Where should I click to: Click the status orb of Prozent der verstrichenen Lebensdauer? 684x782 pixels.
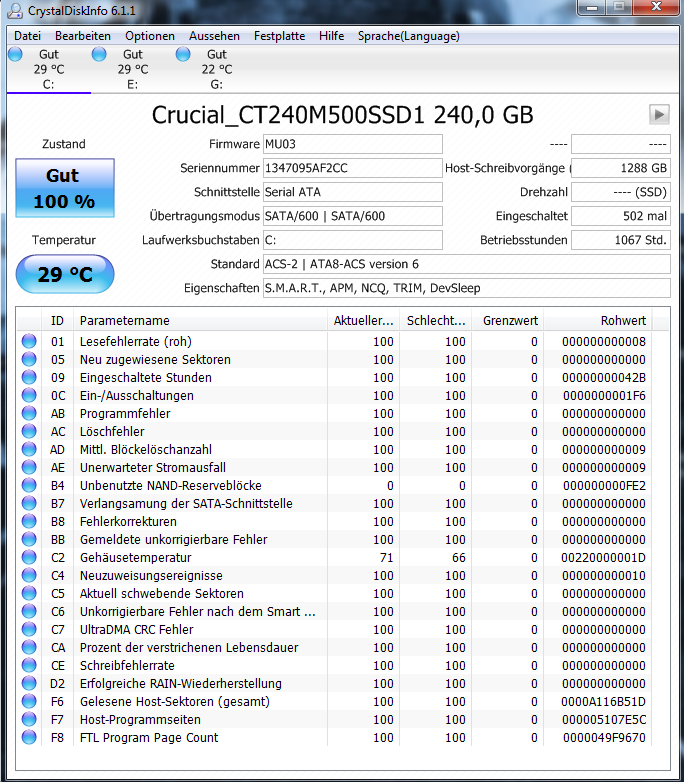coord(29,647)
